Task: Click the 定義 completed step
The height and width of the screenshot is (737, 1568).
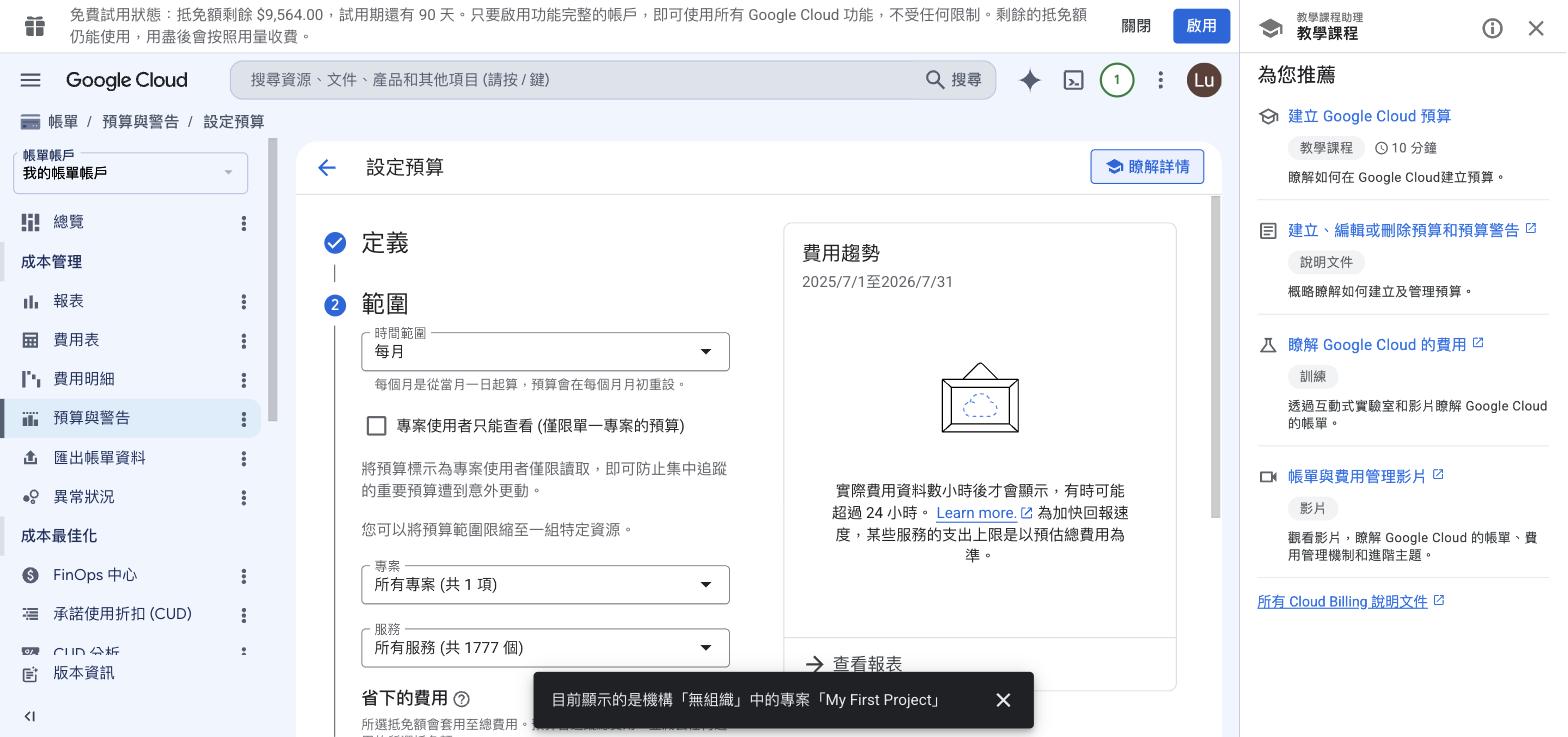Action: (385, 243)
